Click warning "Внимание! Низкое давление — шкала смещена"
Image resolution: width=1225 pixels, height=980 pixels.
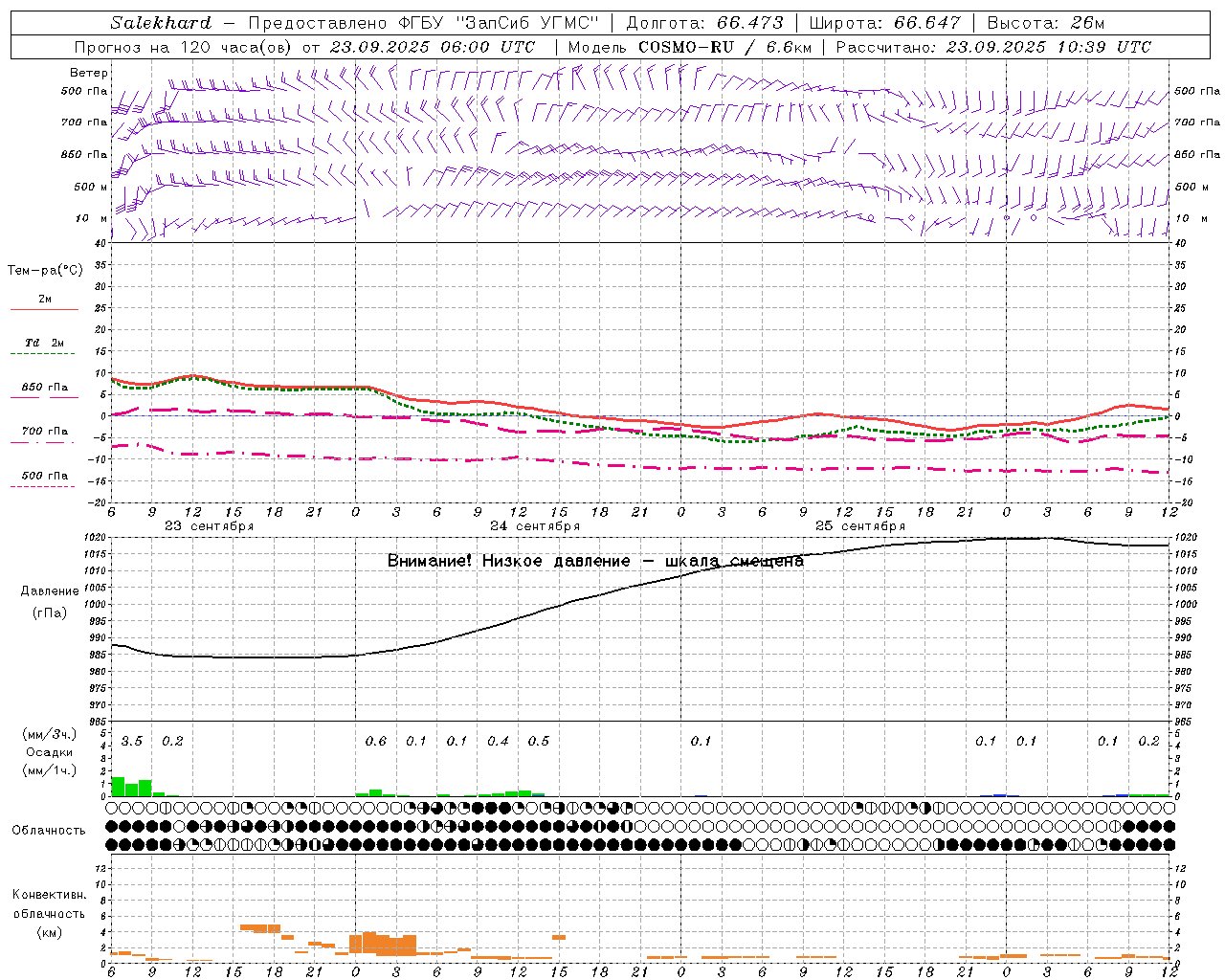(595, 561)
